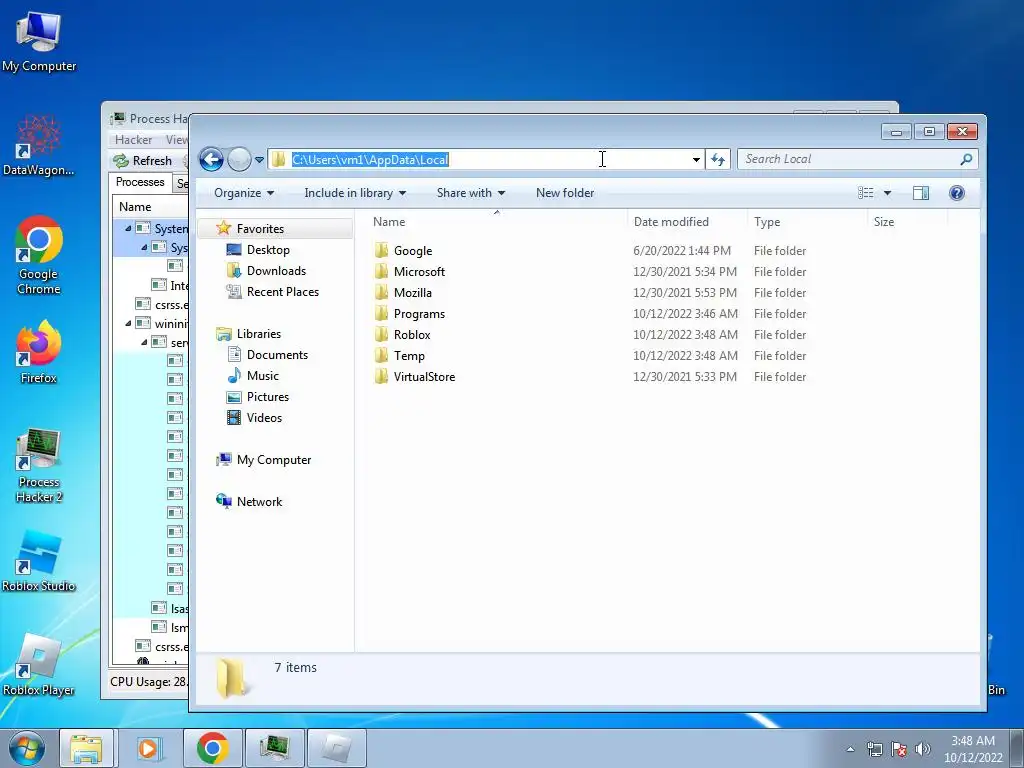Image resolution: width=1024 pixels, height=768 pixels.
Task: Select Videos library
Action: (264, 418)
